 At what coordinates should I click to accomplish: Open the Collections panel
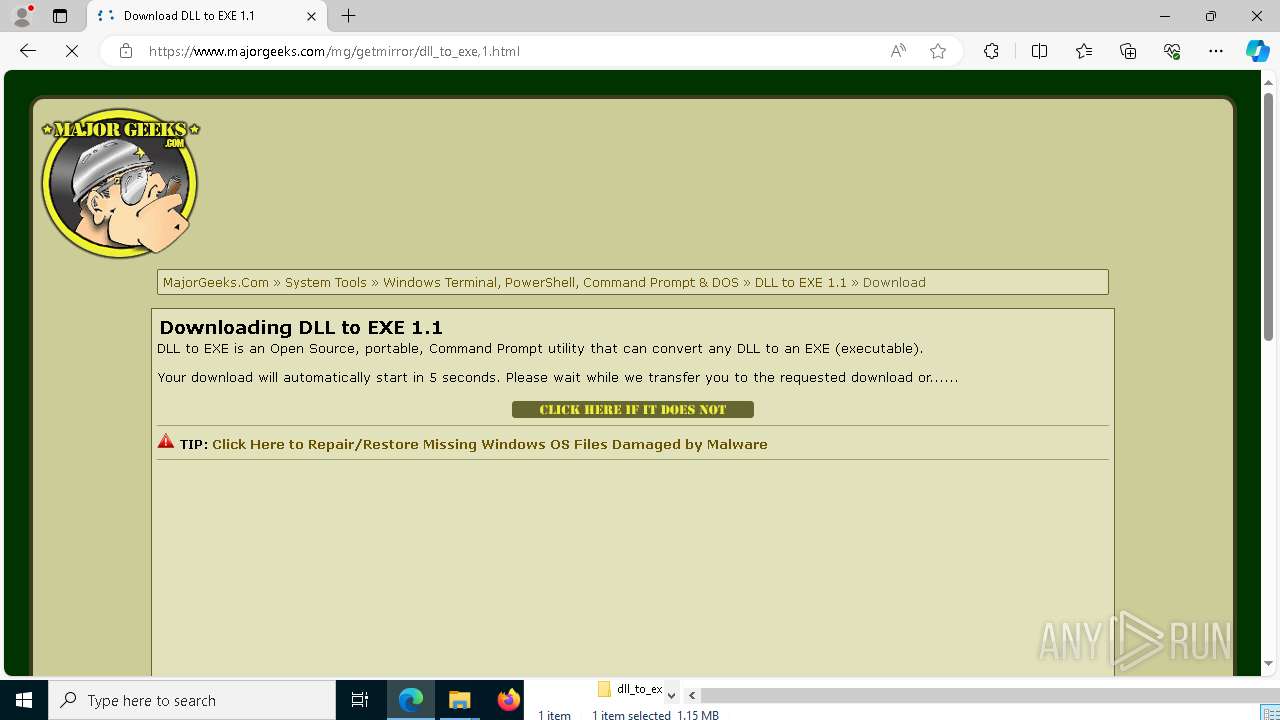click(1128, 51)
